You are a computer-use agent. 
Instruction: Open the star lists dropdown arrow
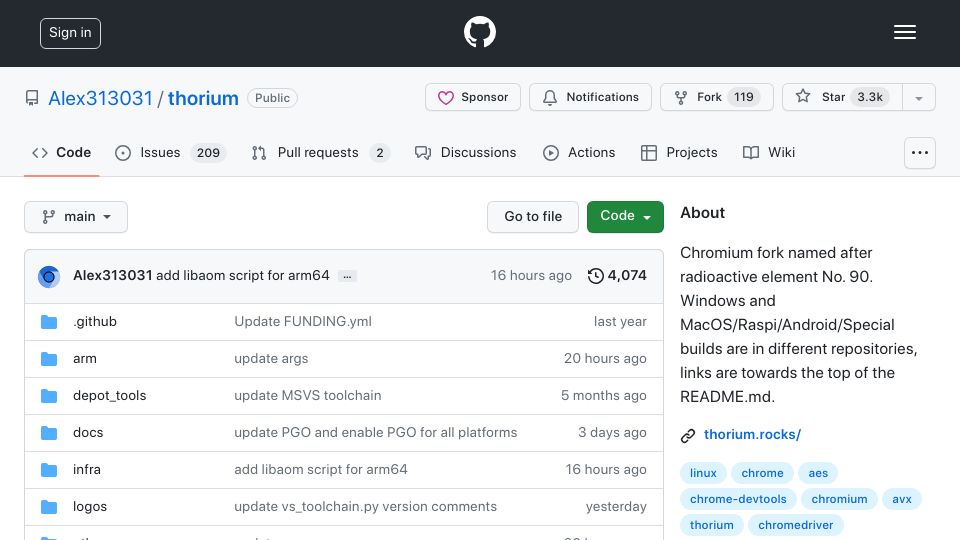918,97
